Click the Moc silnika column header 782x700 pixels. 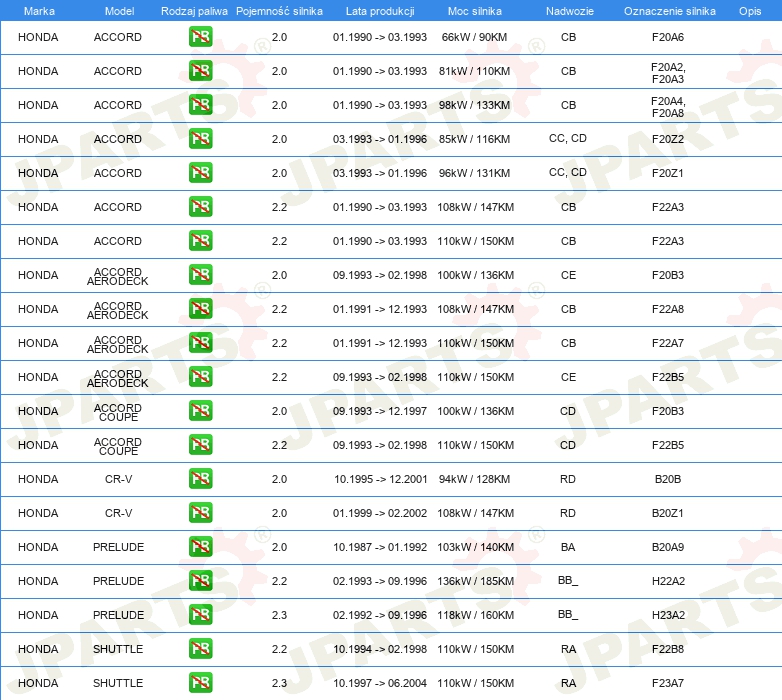(475, 11)
